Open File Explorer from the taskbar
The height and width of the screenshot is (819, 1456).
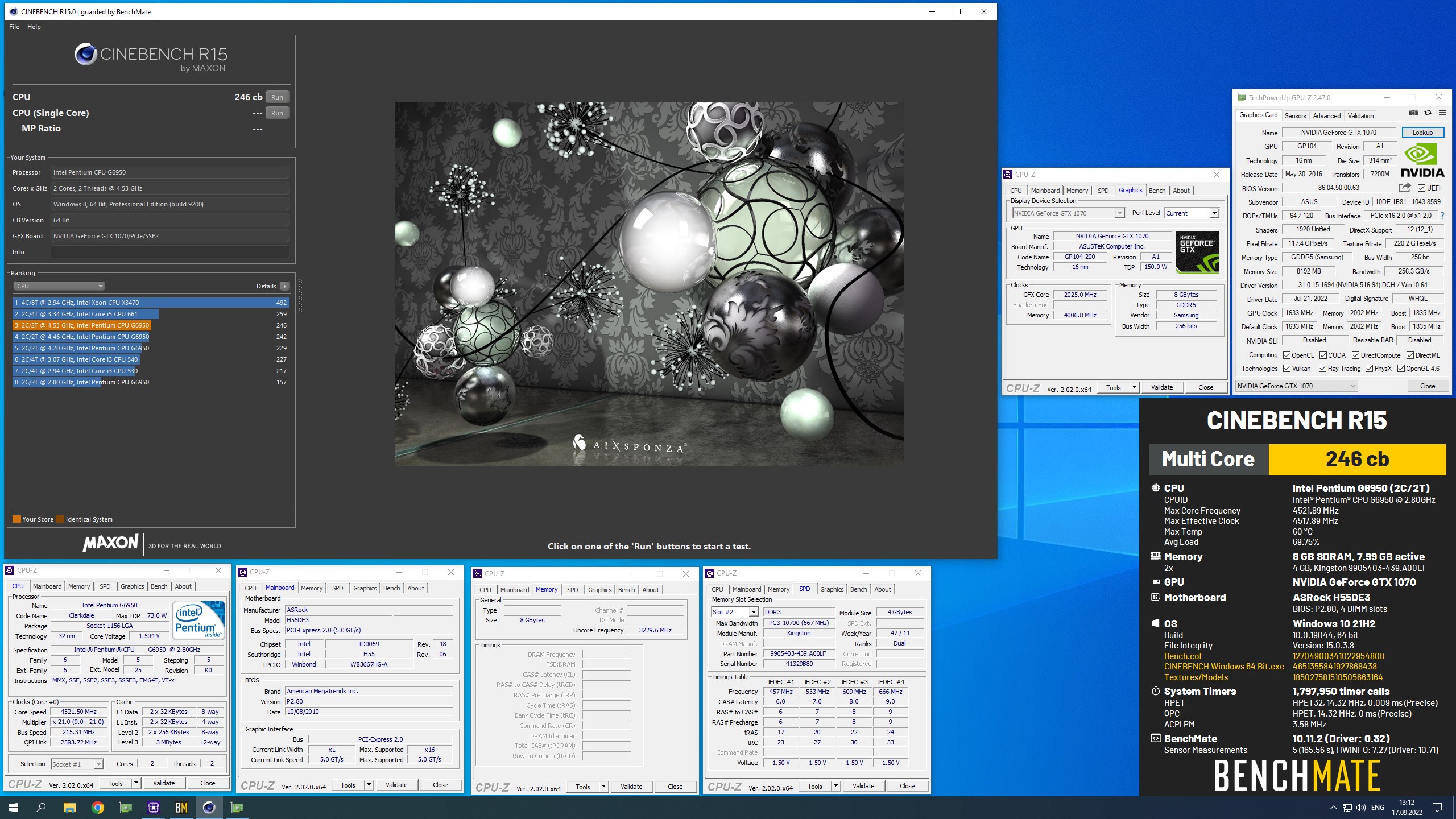[x=69, y=807]
